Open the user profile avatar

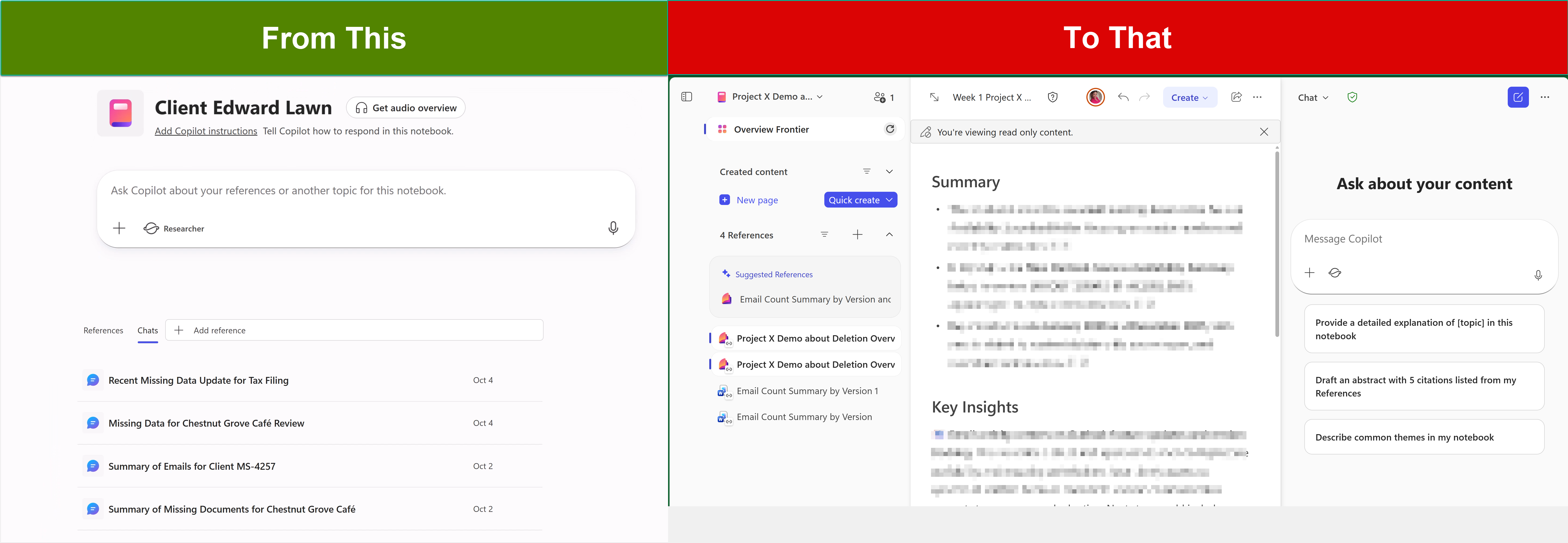tap(1095, 98)
